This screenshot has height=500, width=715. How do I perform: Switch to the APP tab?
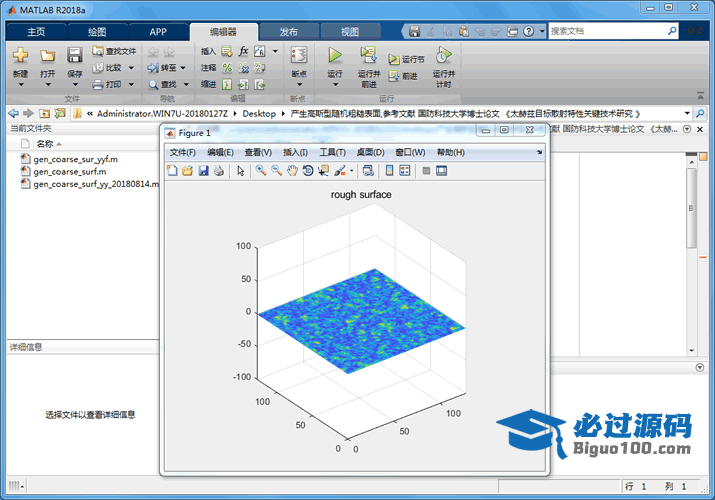158,31
